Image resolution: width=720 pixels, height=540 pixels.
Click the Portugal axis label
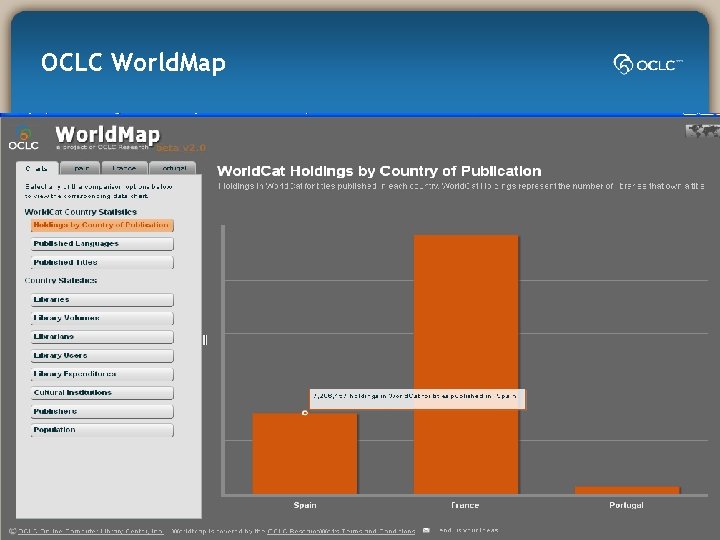click(626, 505)
